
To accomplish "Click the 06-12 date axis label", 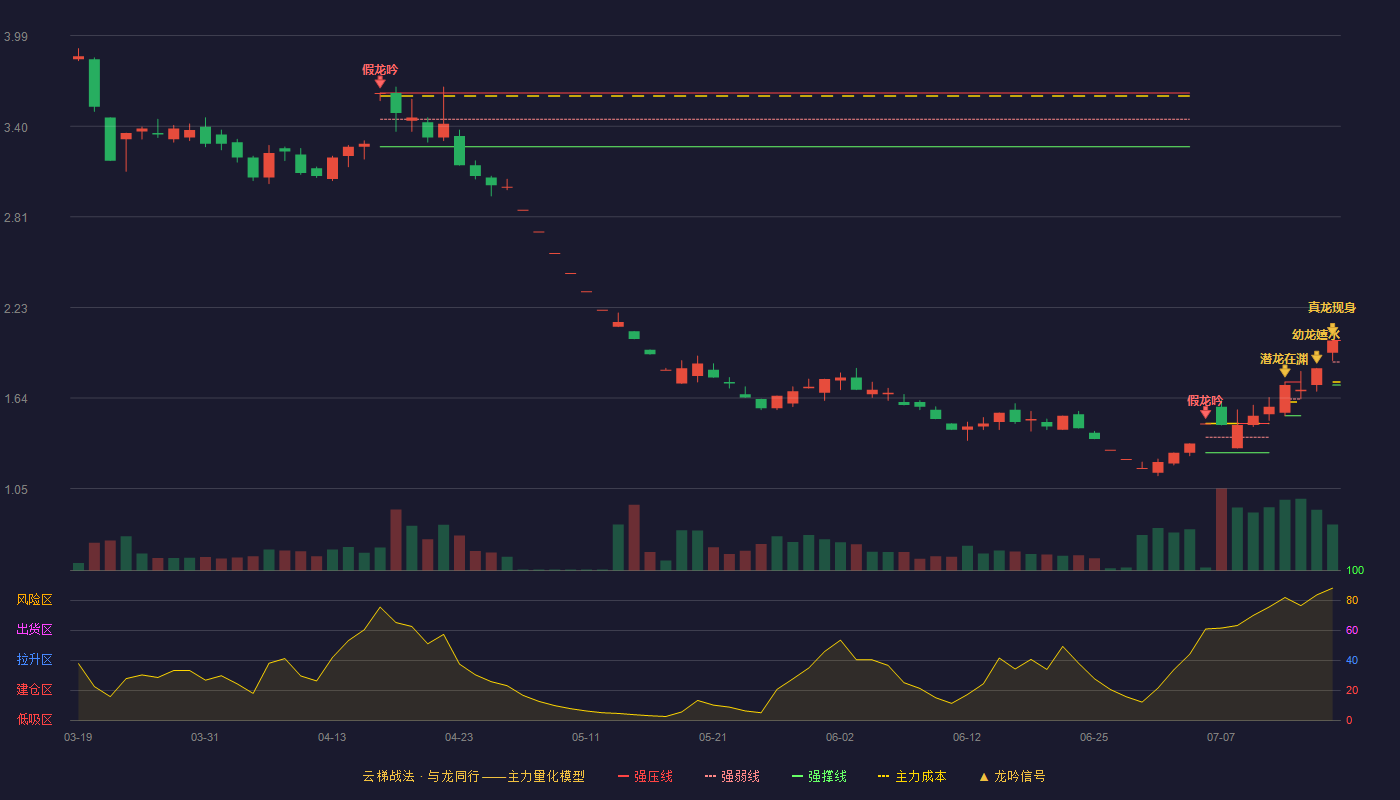I will coord(967,737).
